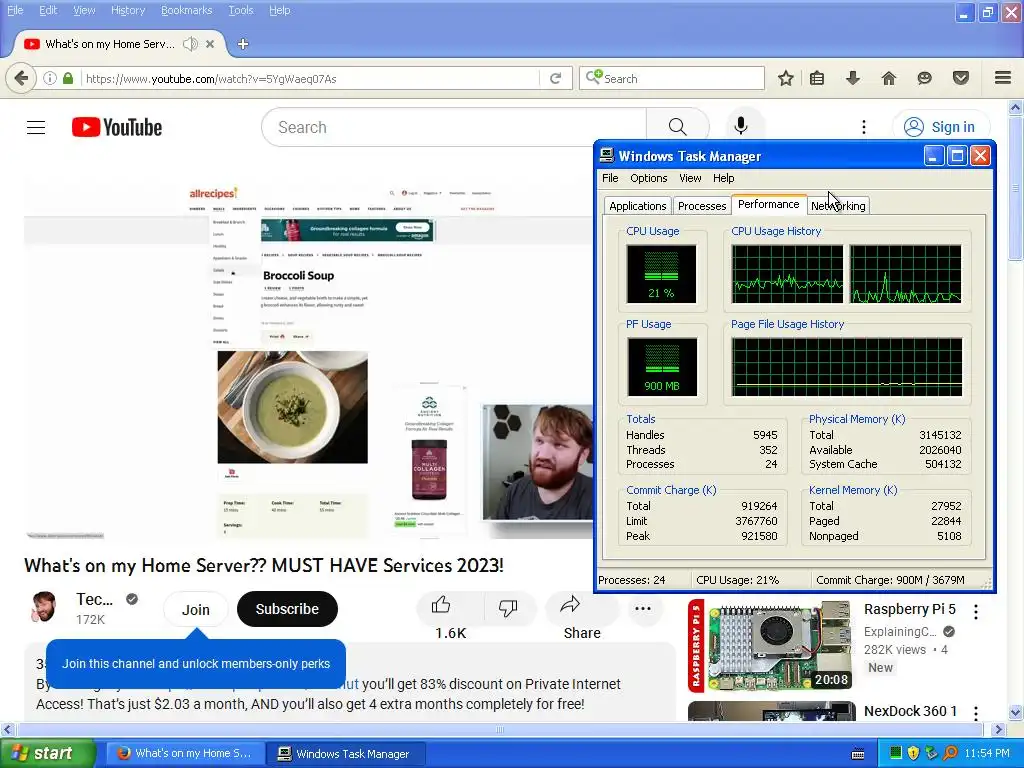Click the Sign in button
The image size is (1024, 768).
tap(941, 127)
